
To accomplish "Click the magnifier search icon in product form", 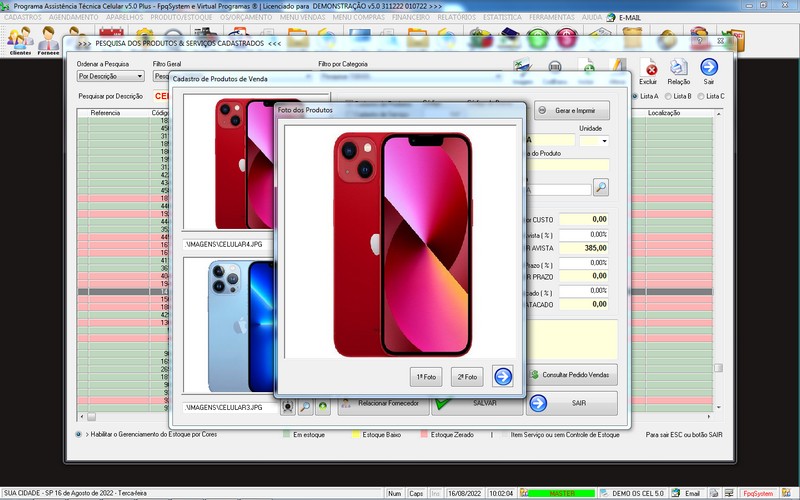I will click(x=601, y=187).
